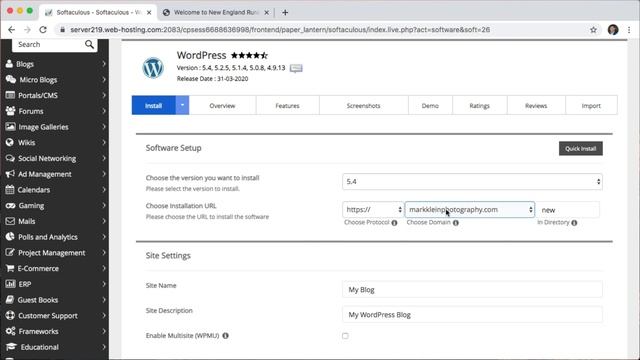Open a new browser tab
640x360 pixels.
tap(285, 13)
